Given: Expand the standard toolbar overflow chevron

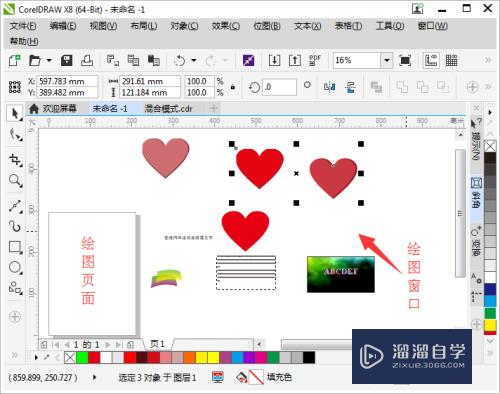Looking at the screenshot, I should (488, 60).
